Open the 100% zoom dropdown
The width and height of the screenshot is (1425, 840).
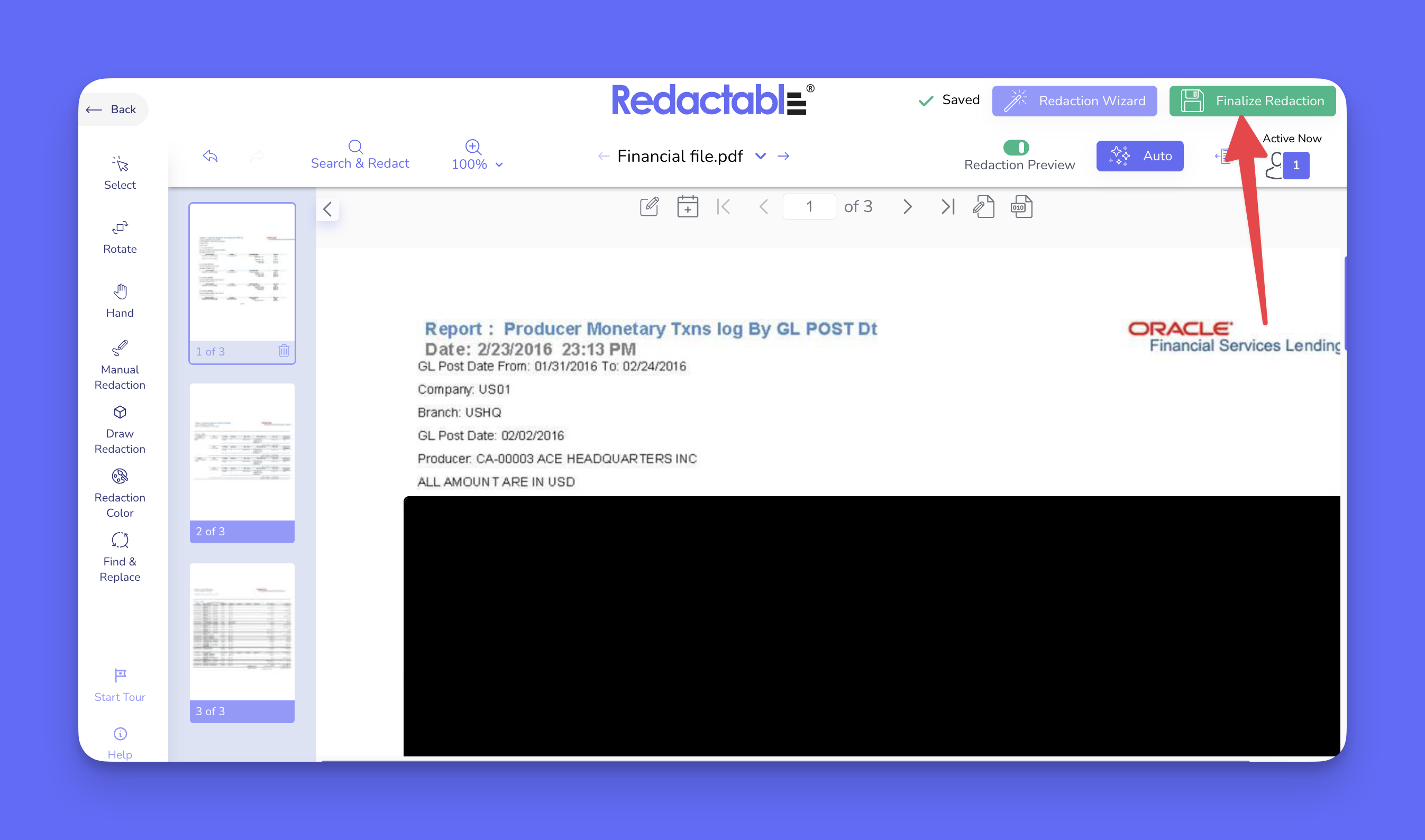pos(477,163)
